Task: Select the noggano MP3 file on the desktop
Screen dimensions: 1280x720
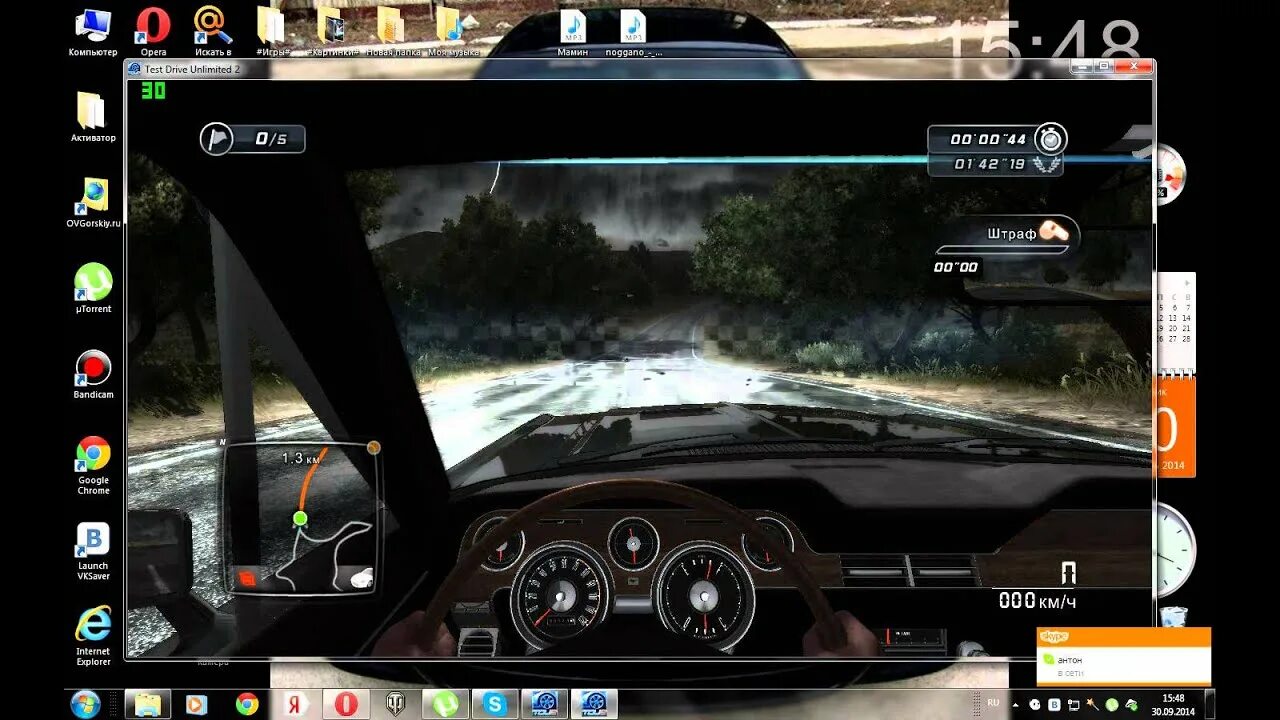Action: 633,32
